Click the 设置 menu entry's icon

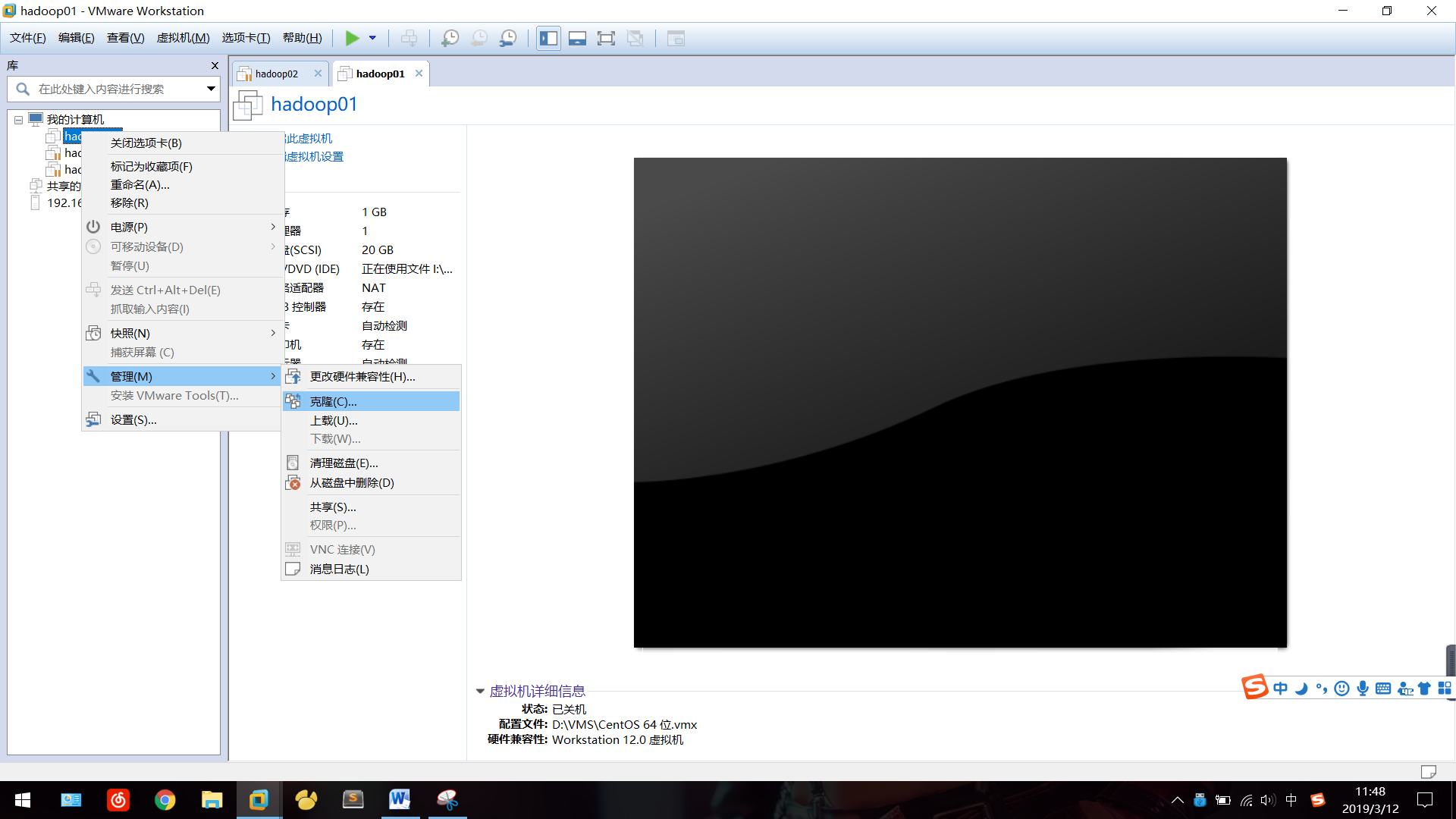(93, 419)
